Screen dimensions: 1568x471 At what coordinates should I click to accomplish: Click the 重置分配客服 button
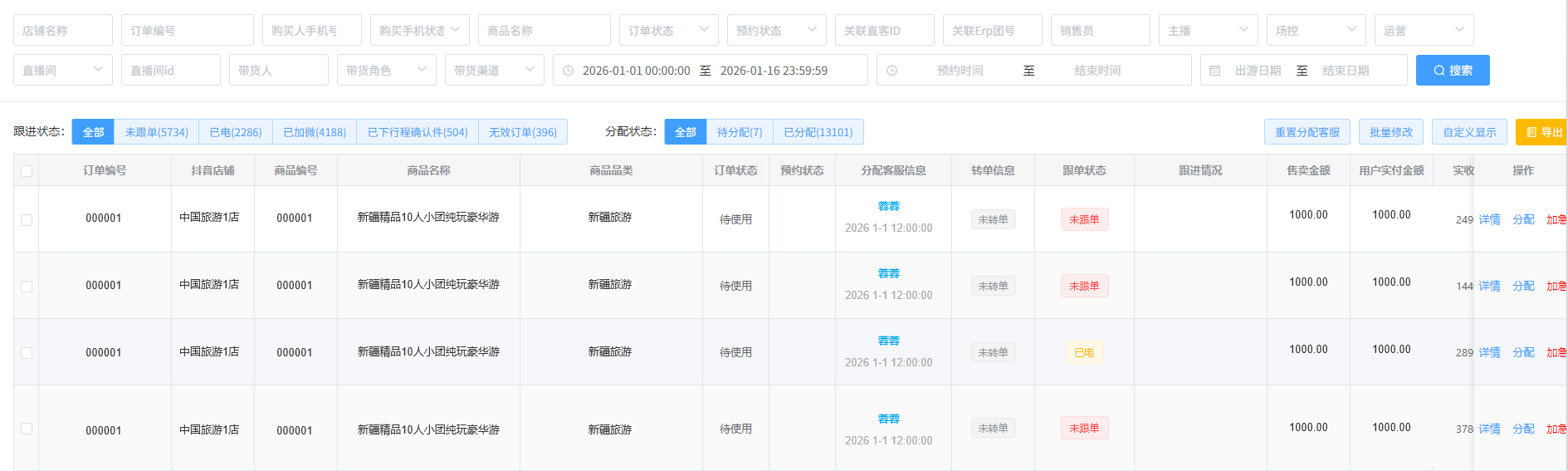point(1307,132)
